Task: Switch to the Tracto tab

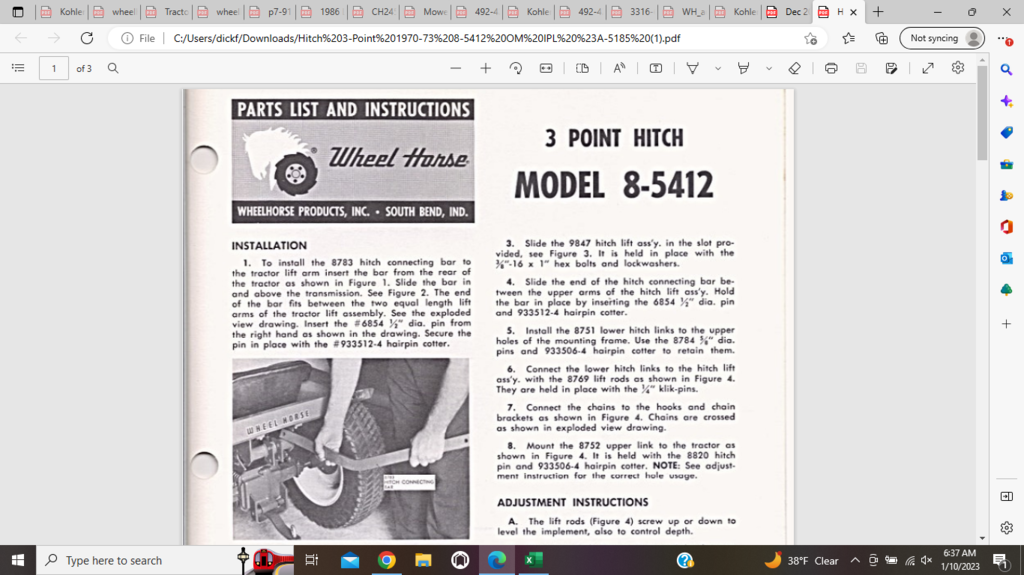Action: click(x=169, y=12)
